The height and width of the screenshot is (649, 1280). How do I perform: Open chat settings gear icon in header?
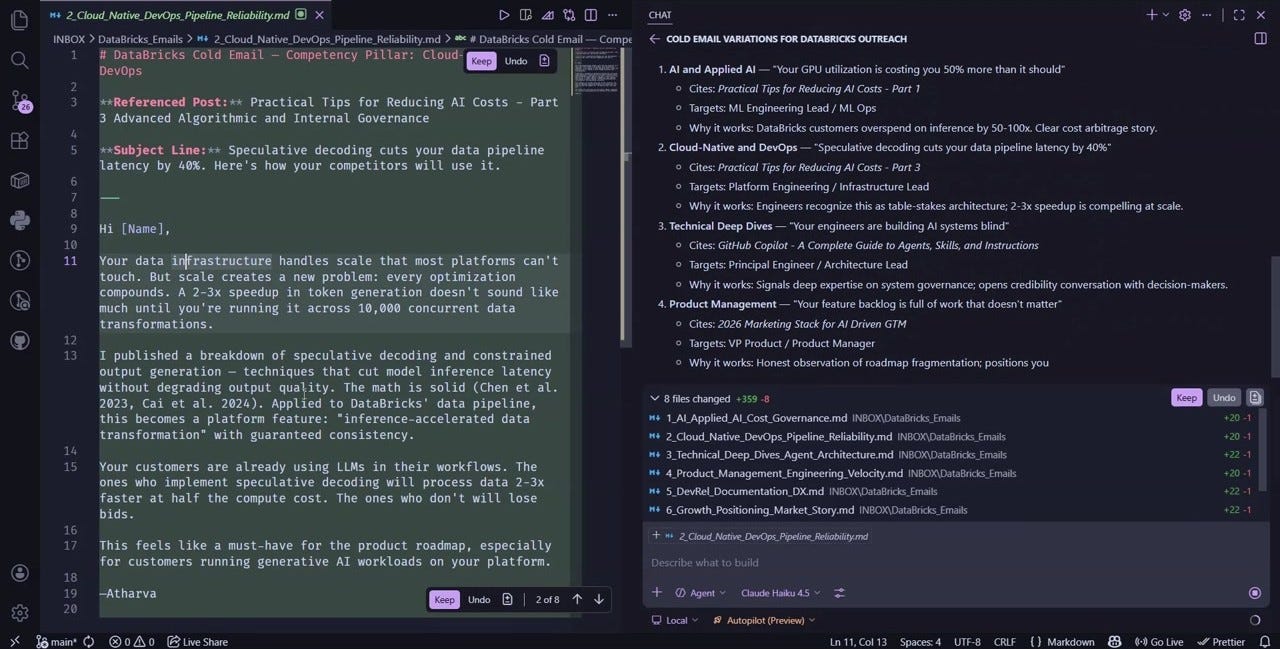point(1185,15)
